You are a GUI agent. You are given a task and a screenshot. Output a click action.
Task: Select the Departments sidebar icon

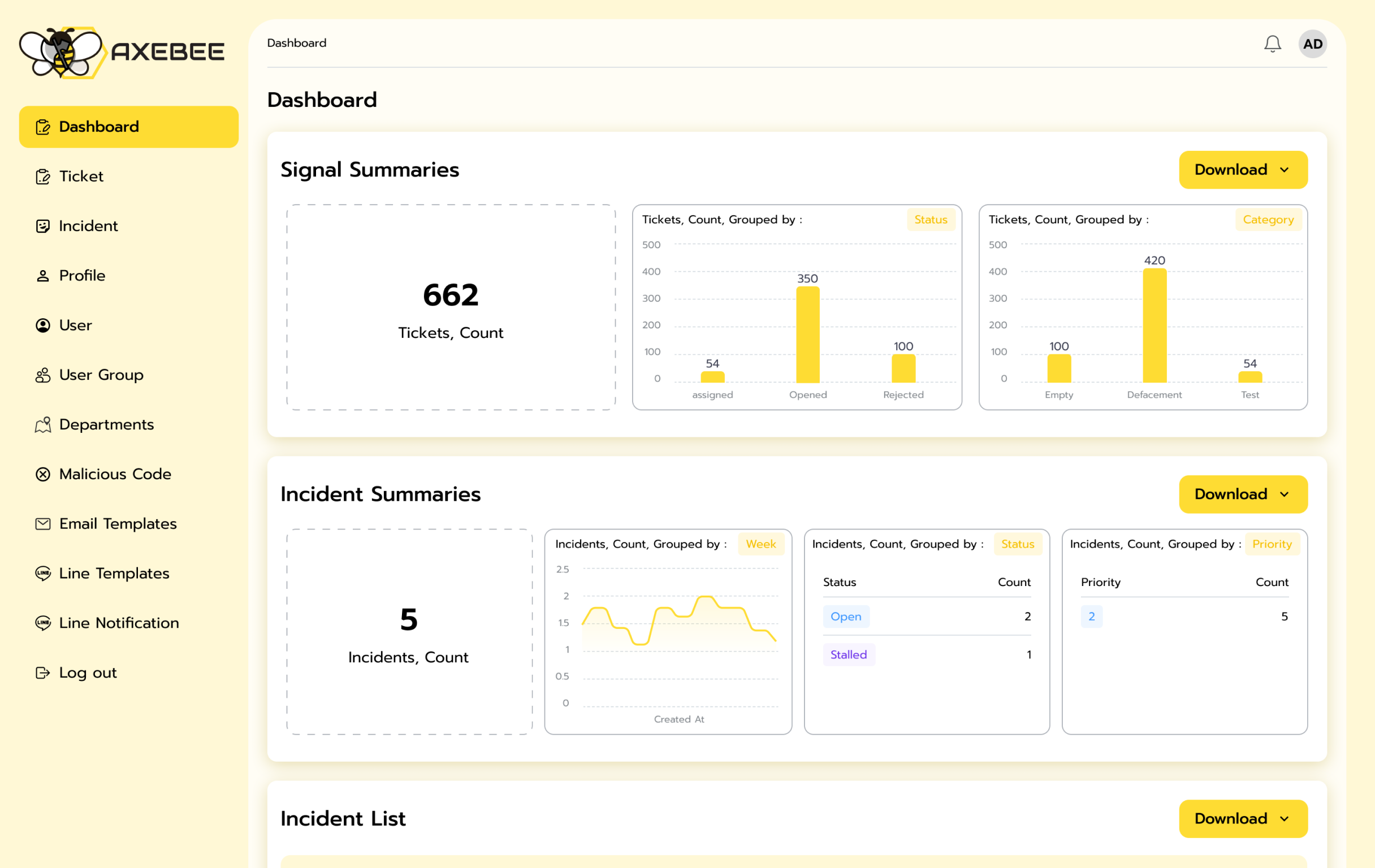(43, 424)
